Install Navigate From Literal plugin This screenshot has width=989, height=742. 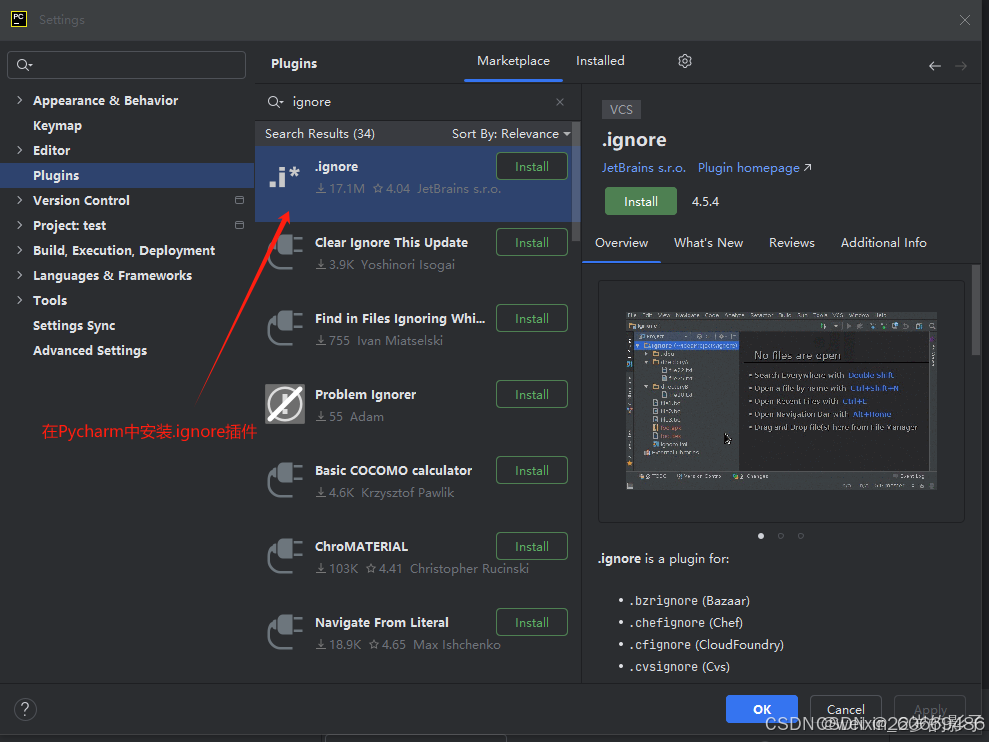coord(532,623)
